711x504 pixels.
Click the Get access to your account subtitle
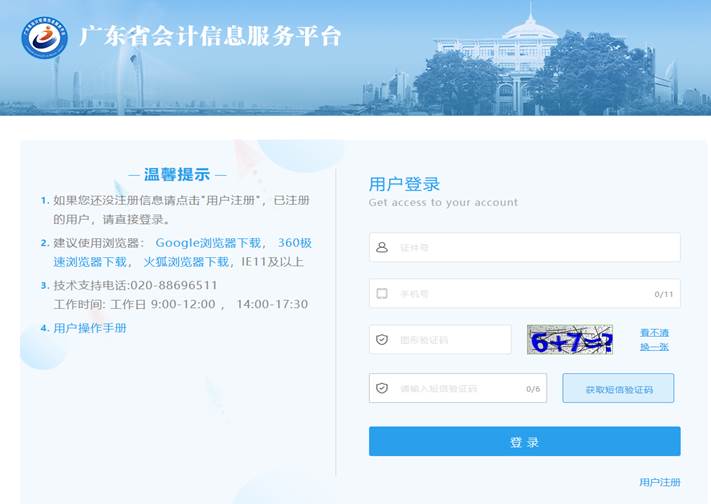point(443,202)
